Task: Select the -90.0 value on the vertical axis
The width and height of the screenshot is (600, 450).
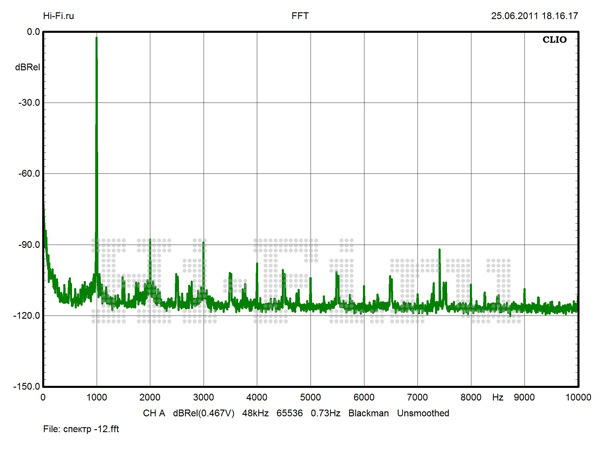Action: (x=26, y=244)
